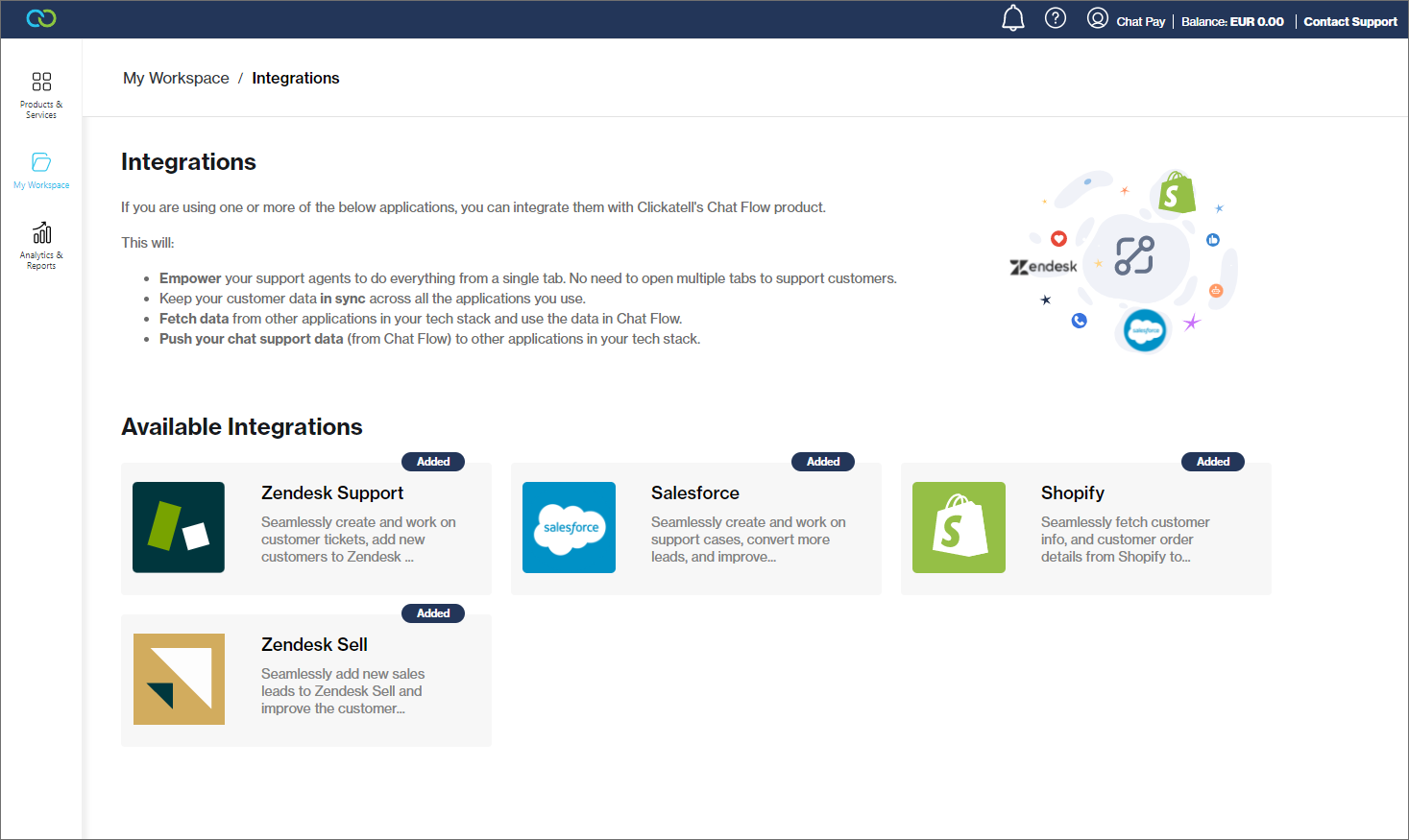
Task: Click Added badge on Salesforce
Action: pyautogui.click(x=823, y=462)
